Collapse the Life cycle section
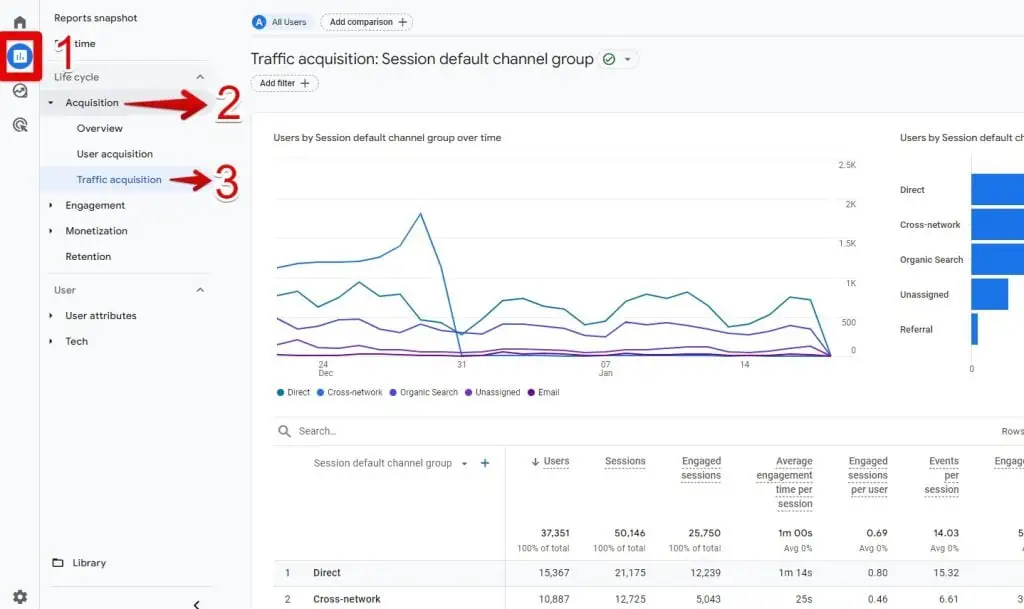Viewport: 1024px width, 609px height. (199, 76)
